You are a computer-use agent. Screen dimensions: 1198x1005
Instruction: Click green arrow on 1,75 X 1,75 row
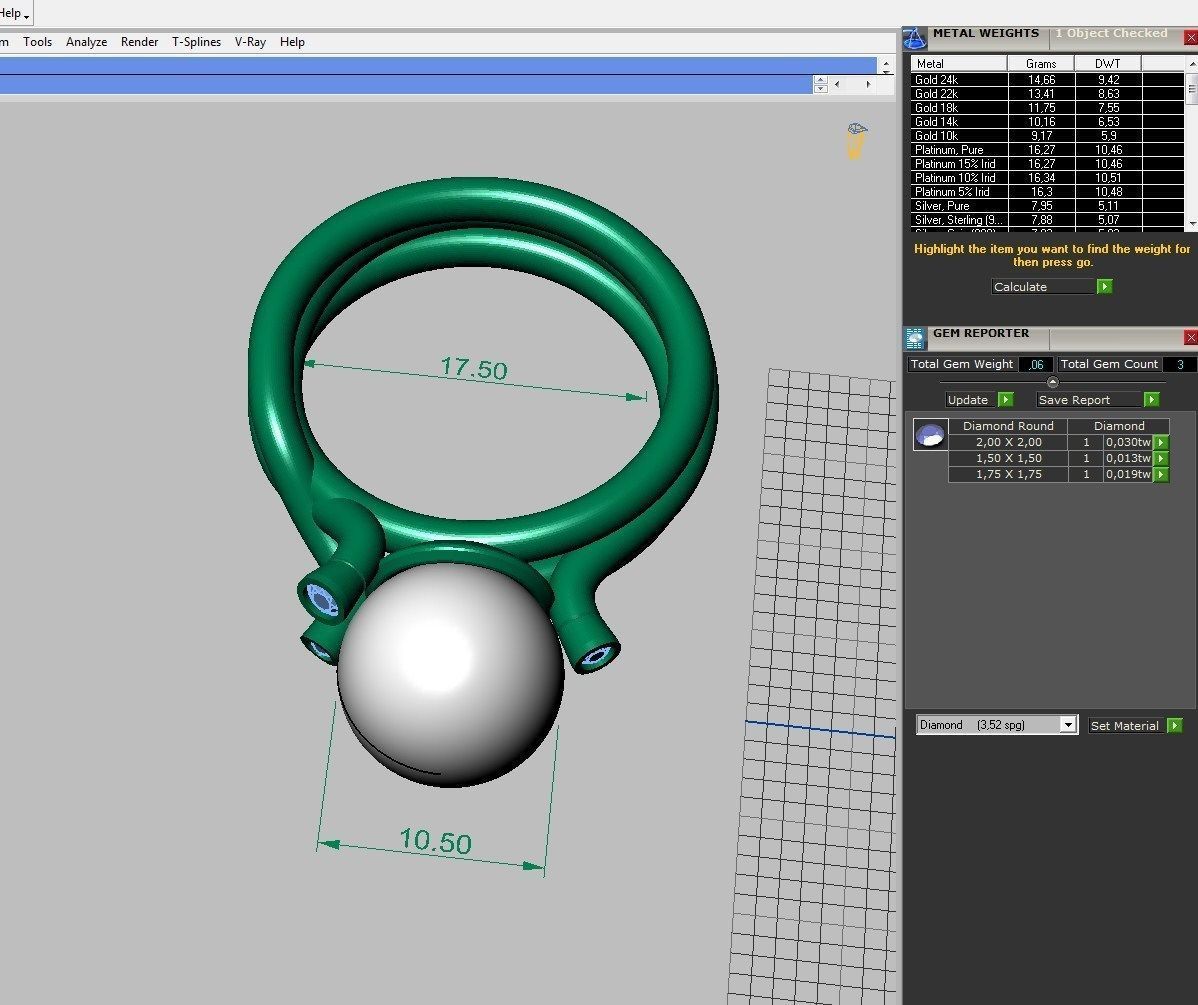pyautogui.click(x=1161, y=475)
